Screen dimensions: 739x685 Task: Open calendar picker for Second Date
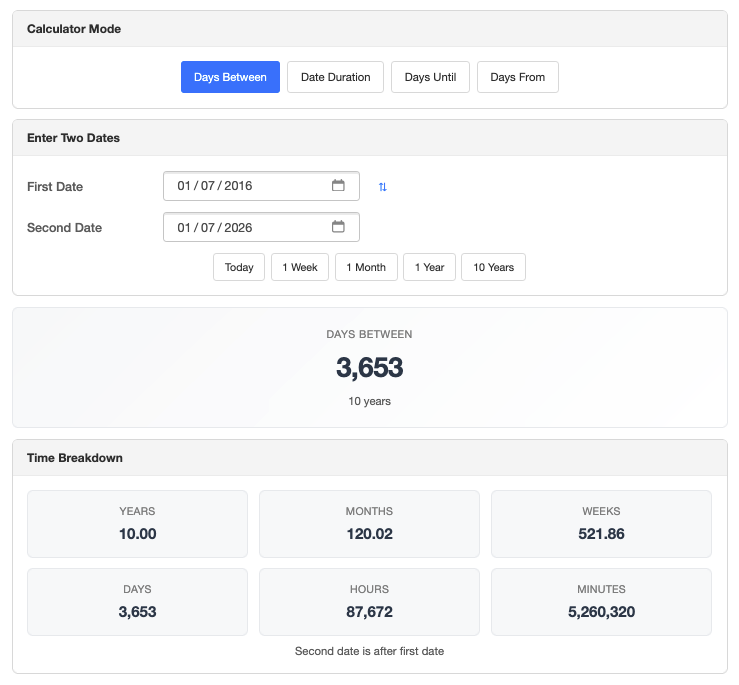338,227
